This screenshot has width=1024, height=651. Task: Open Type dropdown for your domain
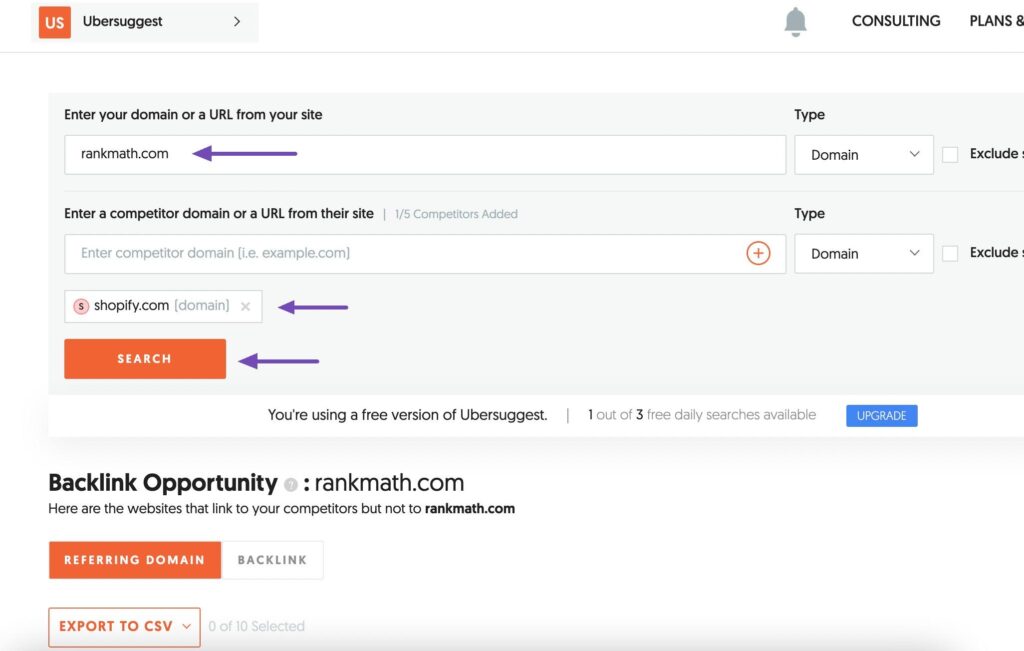(863, 155)
